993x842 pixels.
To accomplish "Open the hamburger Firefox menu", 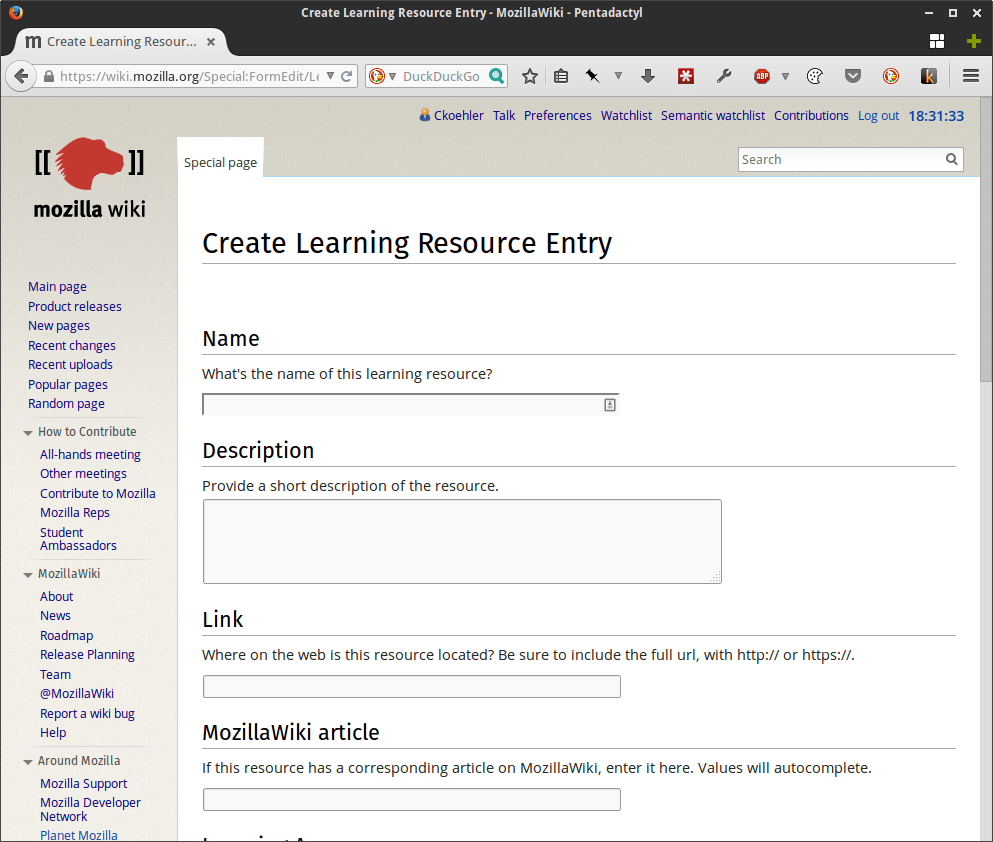I will click(971, 77).
